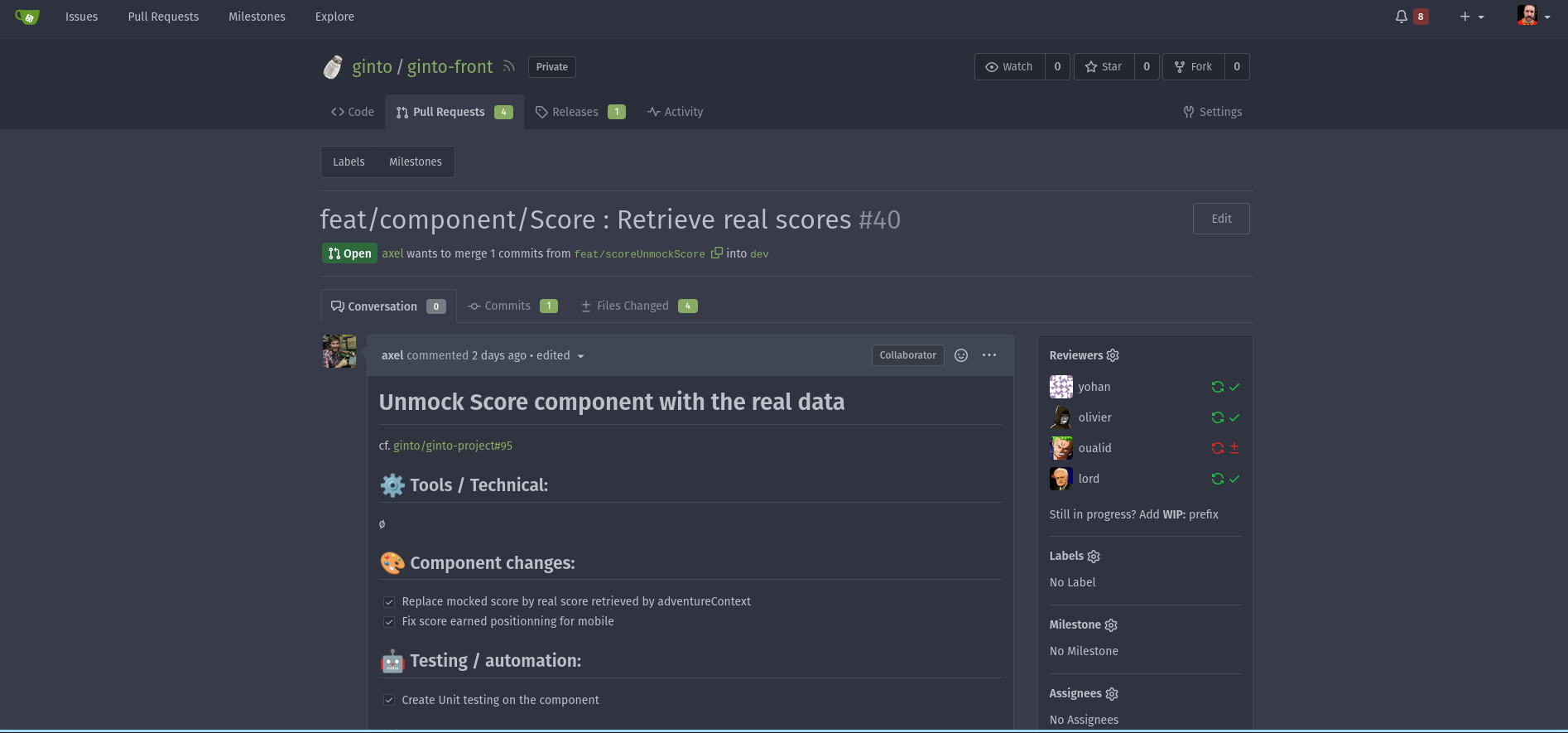
Task: Copy the branch name feat/scoreUnmockScore
Action: (717, 253)
